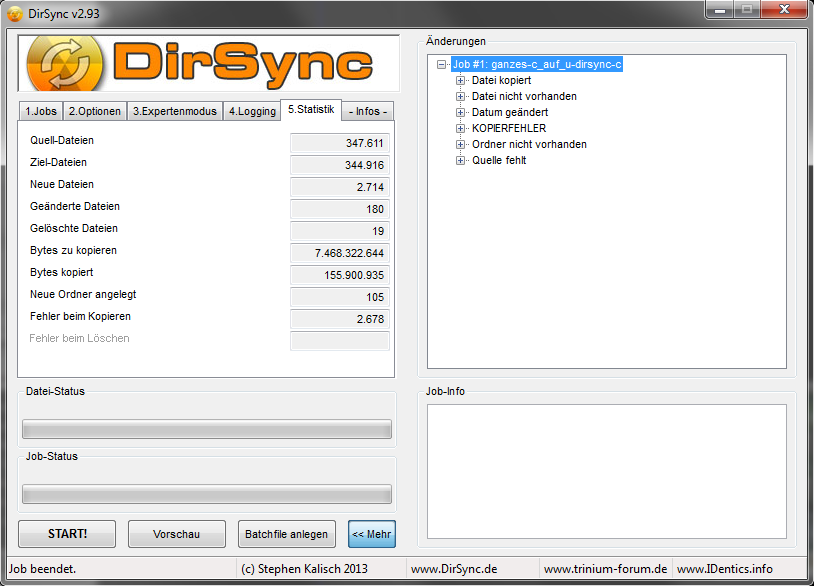The image size is (814, 586).
Task: Click the 'Quell-Dateien' label
Action: coord(62,140)
